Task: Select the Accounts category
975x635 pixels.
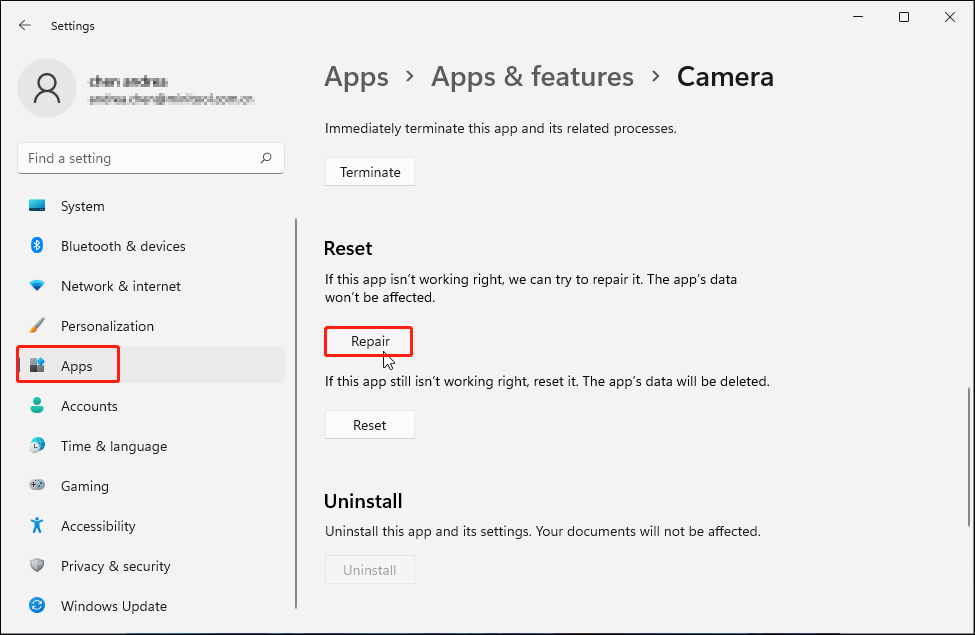Action: click(89, 406)
